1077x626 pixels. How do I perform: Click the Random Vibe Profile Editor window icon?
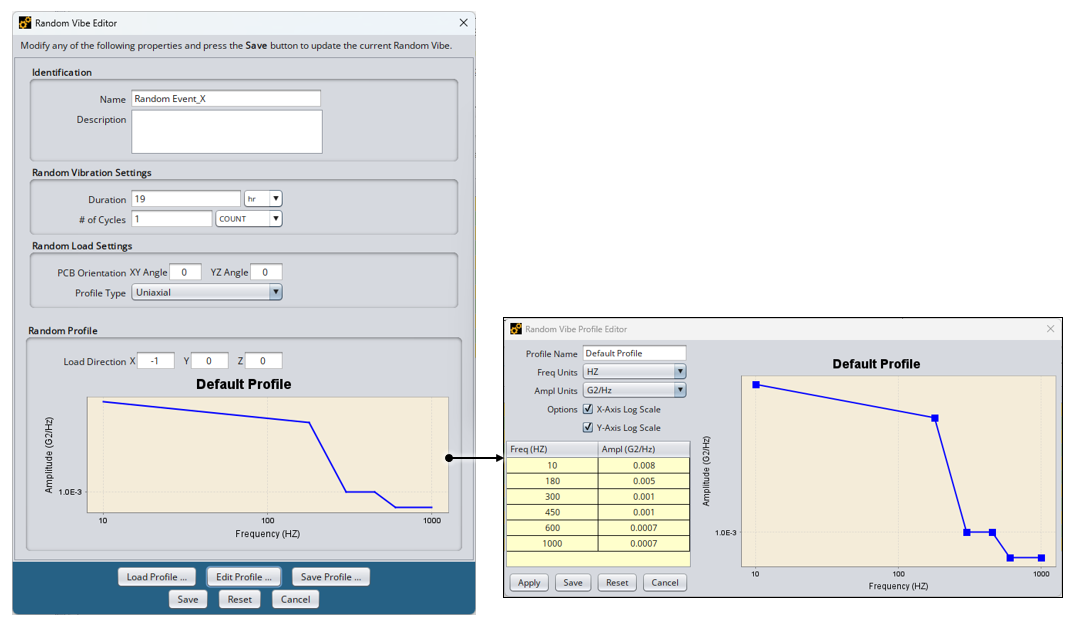point(516,329)
